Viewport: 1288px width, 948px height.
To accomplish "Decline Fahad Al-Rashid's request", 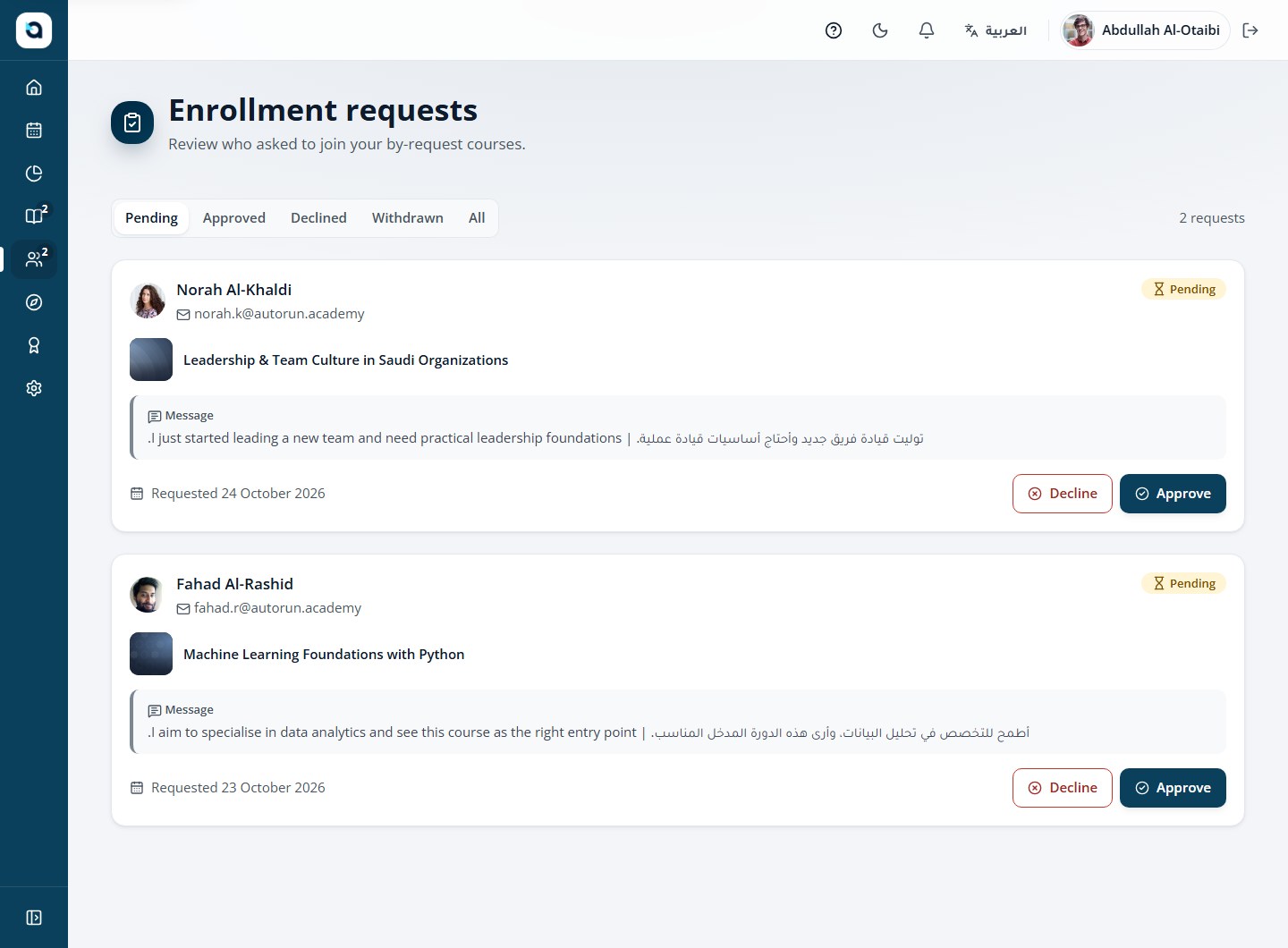I will pyautogui.click(x=1063, y=788).
